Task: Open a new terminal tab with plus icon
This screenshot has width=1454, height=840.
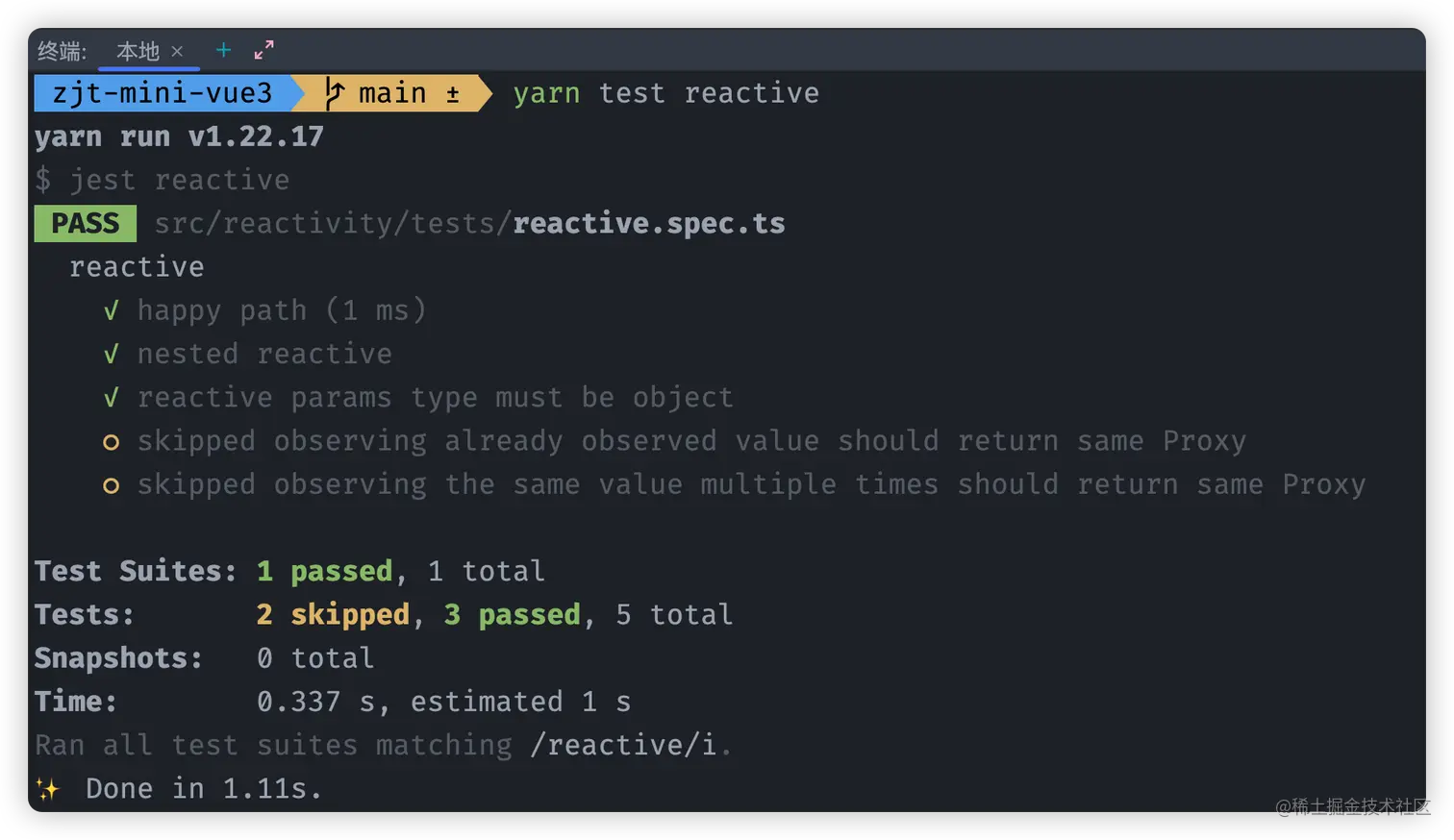Action: tap(223, 50)
